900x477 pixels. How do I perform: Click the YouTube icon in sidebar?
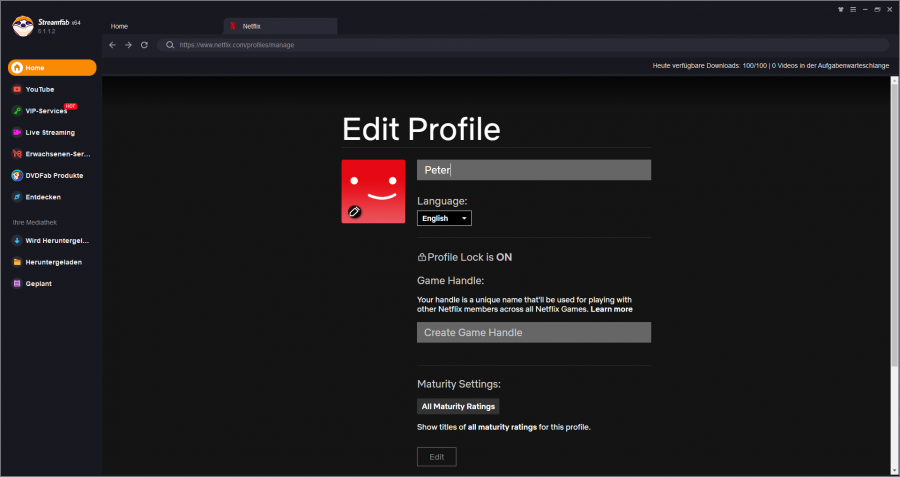pos(17,90)
